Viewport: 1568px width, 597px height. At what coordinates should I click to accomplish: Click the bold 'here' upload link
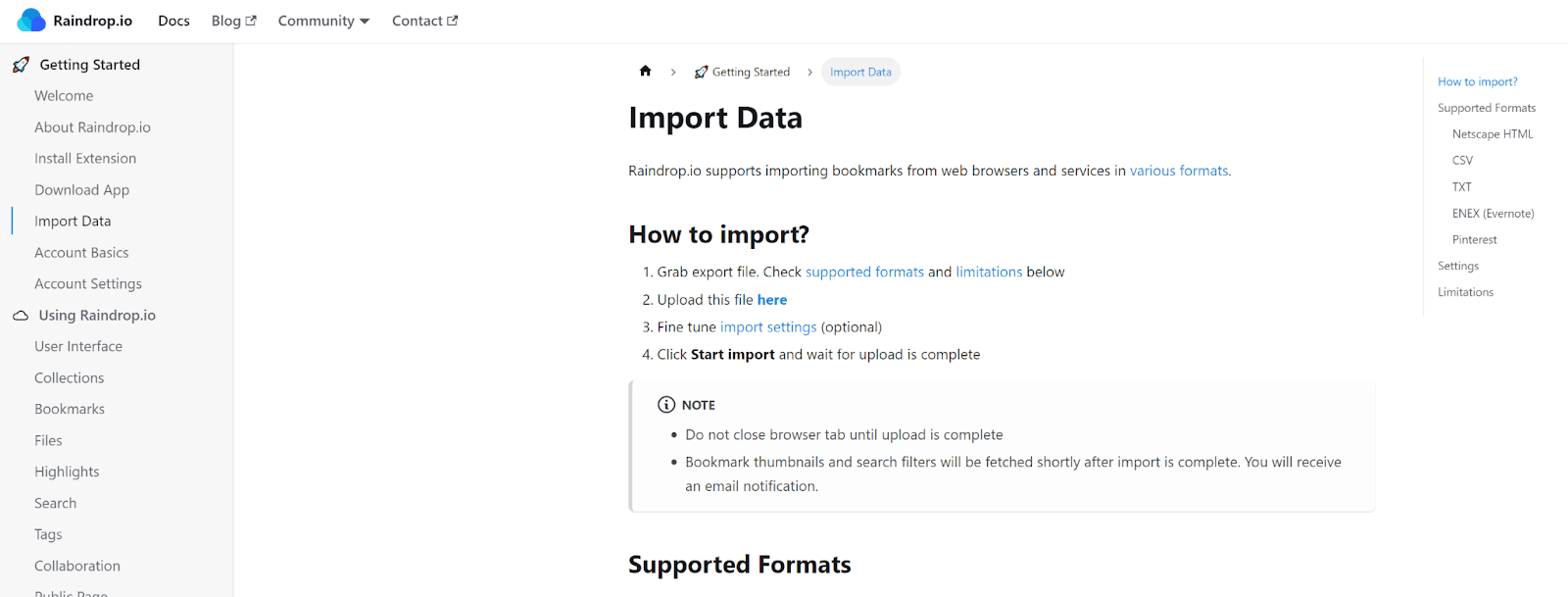(772, 300)
